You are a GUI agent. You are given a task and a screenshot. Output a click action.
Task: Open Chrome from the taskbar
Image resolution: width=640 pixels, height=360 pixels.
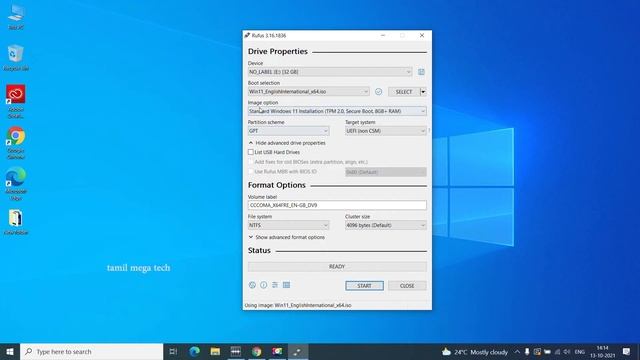pyautogui.click(x=256, y=351)
